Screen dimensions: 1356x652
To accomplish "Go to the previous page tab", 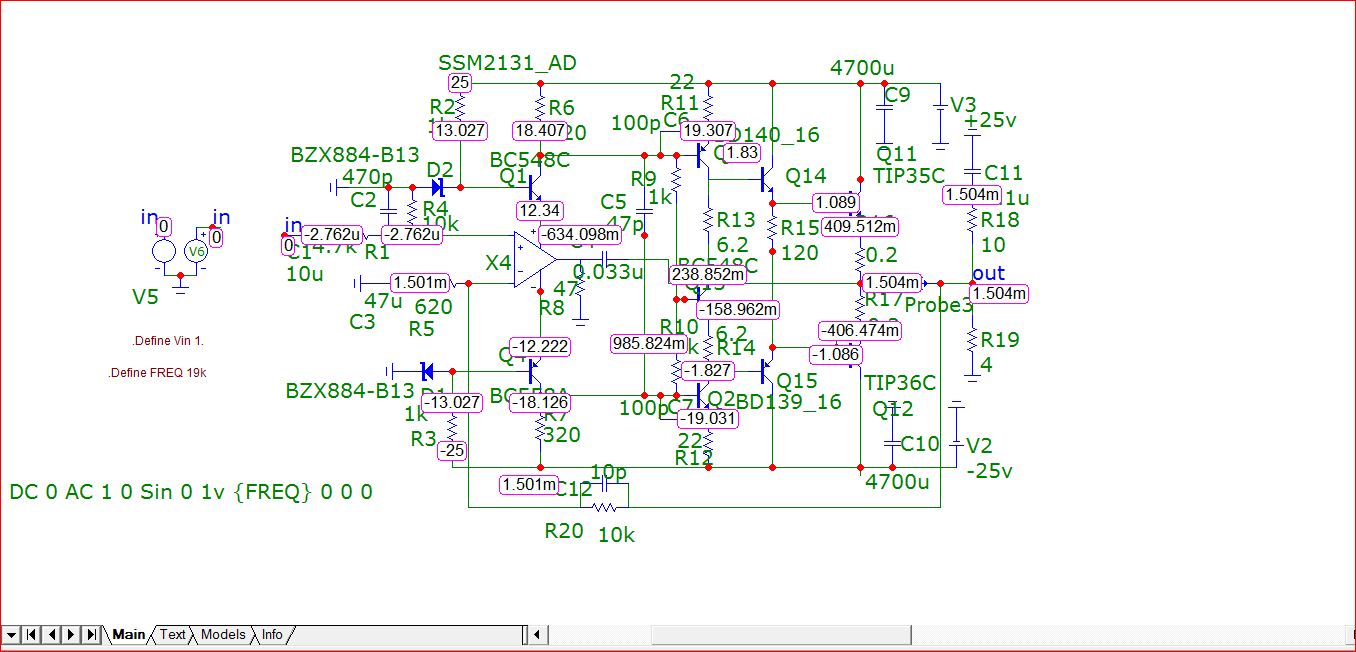I will pos(50,634).
